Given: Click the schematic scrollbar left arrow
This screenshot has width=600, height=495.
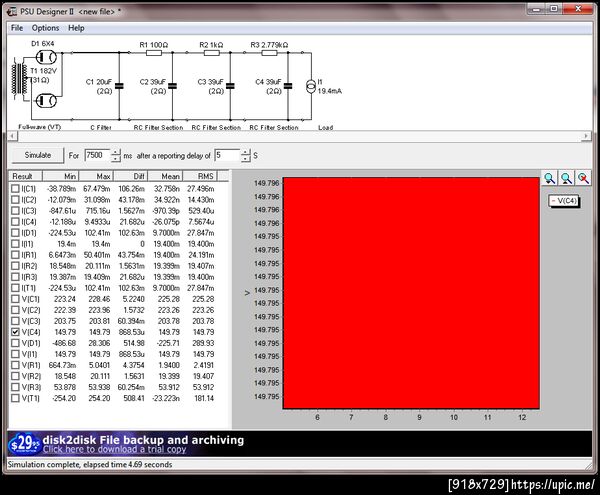Looking at the screenshot, I should (12, 136).
